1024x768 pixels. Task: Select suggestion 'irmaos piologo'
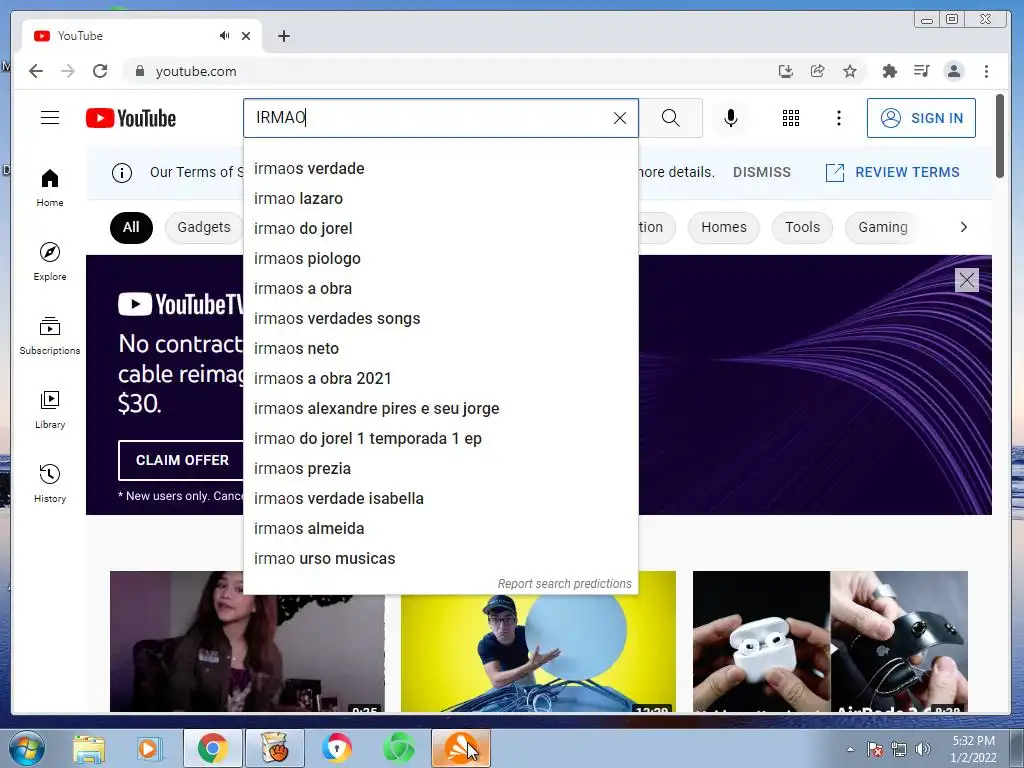pyautogui.click(x=441, y=259)
